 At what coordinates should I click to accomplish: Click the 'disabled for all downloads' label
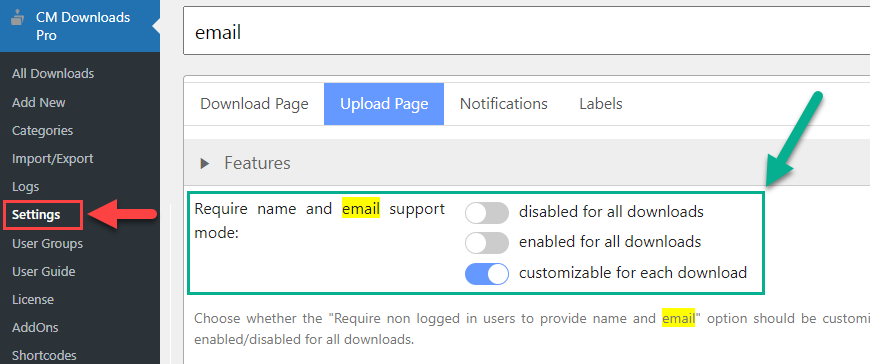point(611,212)
